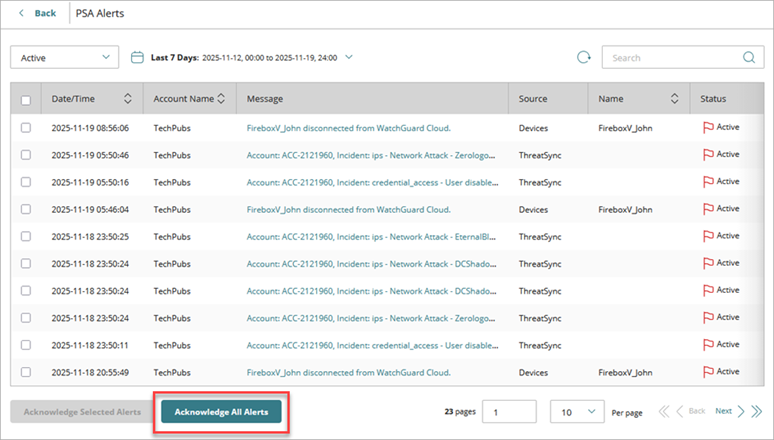Click the 23 pages label

tap(460, 411)
